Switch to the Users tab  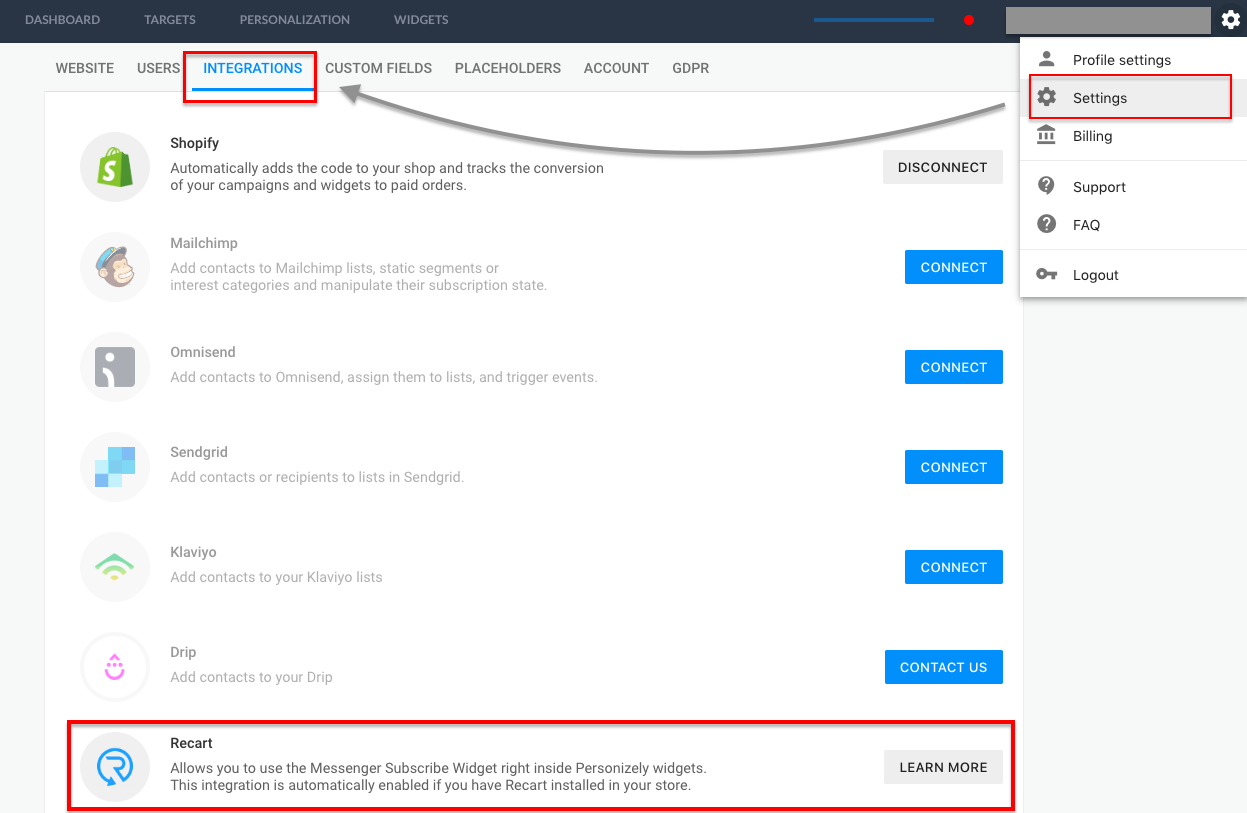159,68
